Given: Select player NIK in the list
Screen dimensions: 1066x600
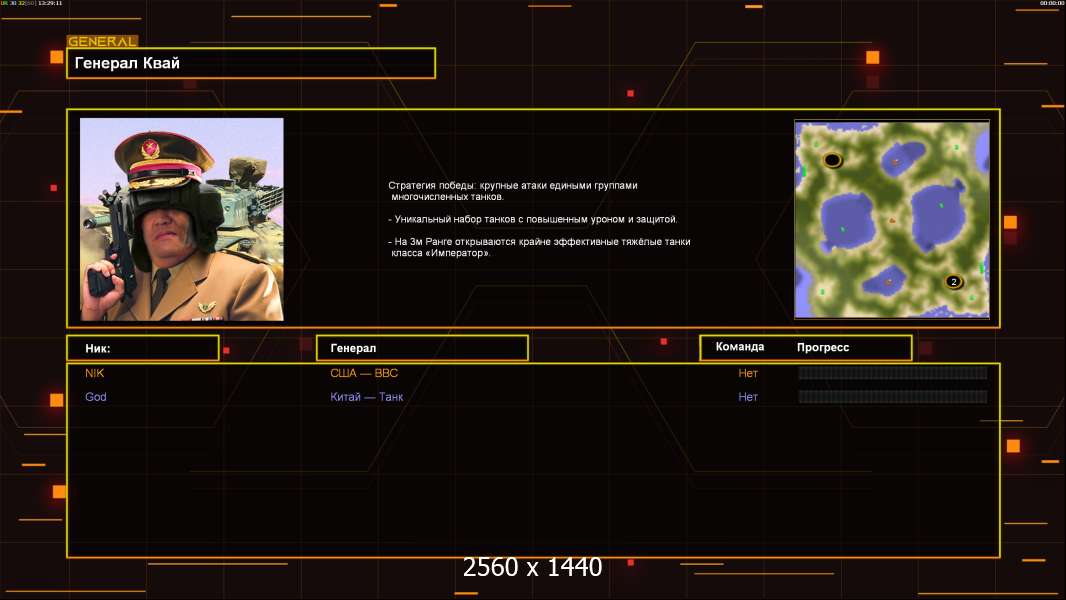Looking at the screenshot, I should [94, 373].
